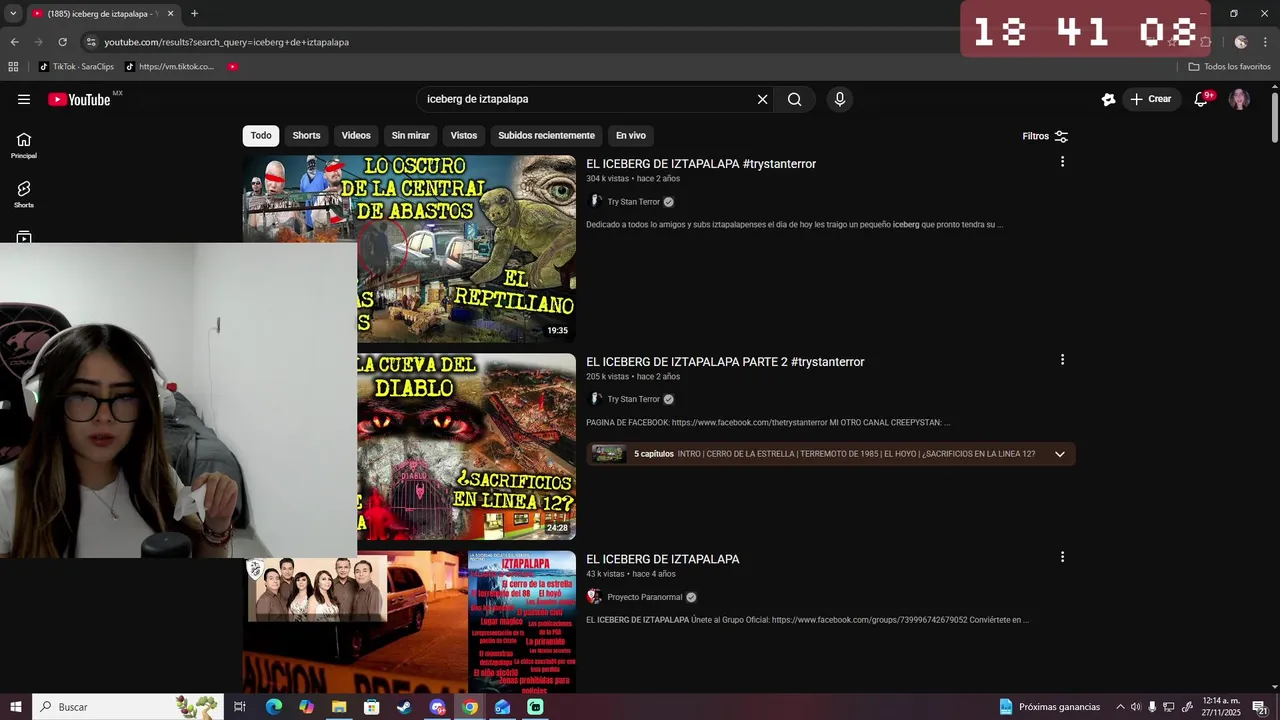Open TikTok - SaraClips bookmark
The image size is (1280, 720).
click(76, 67)
